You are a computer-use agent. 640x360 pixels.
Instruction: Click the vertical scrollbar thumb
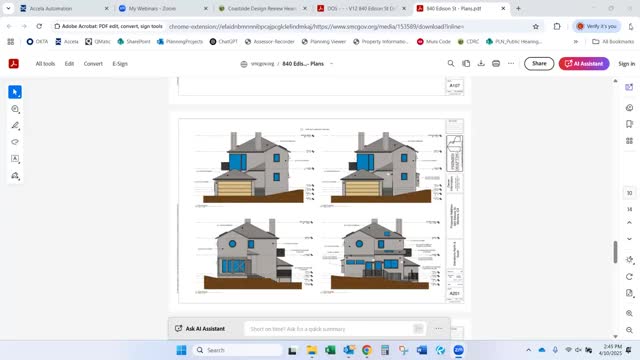tap(616, 252)
